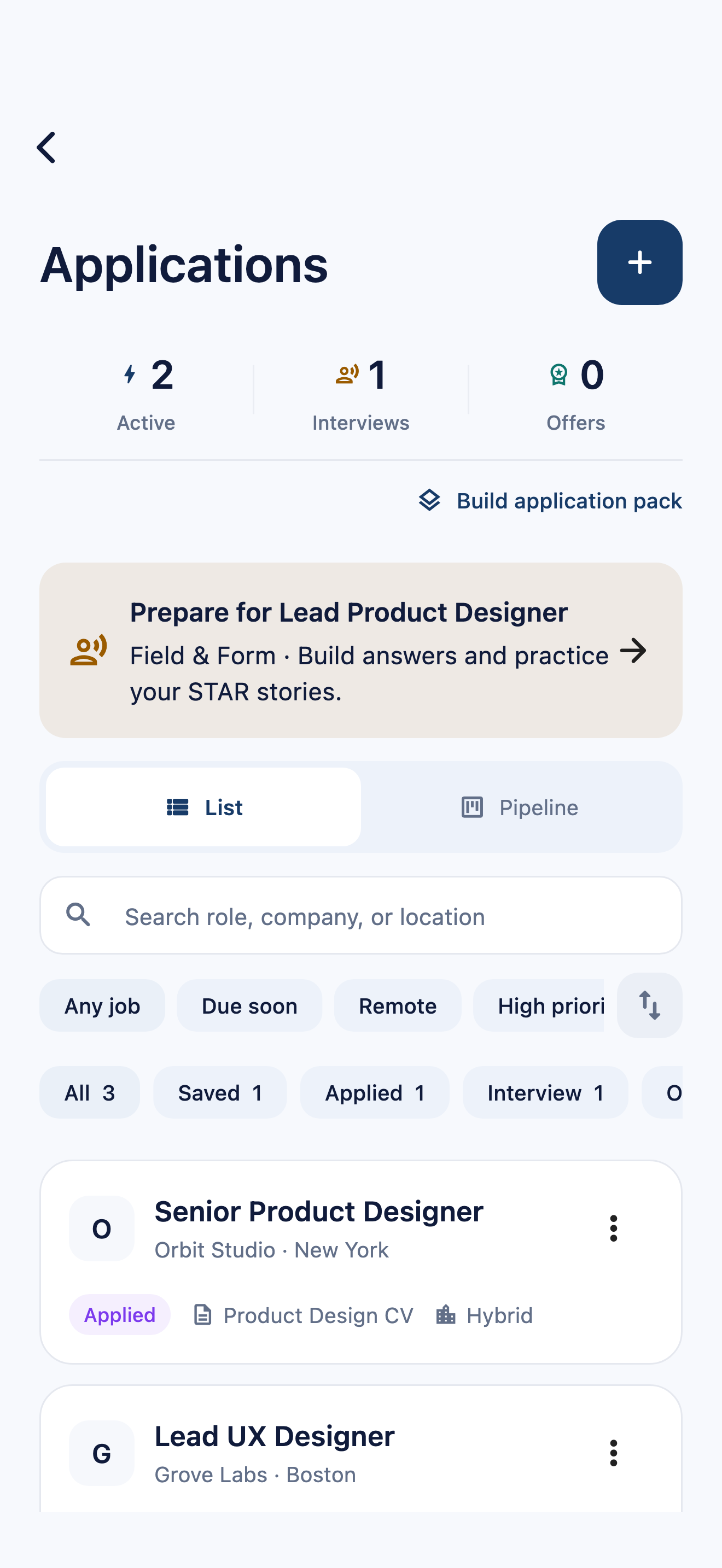Tap the Interviews label under the count
The image size is (722, 1568).
[x=361, y=423]
